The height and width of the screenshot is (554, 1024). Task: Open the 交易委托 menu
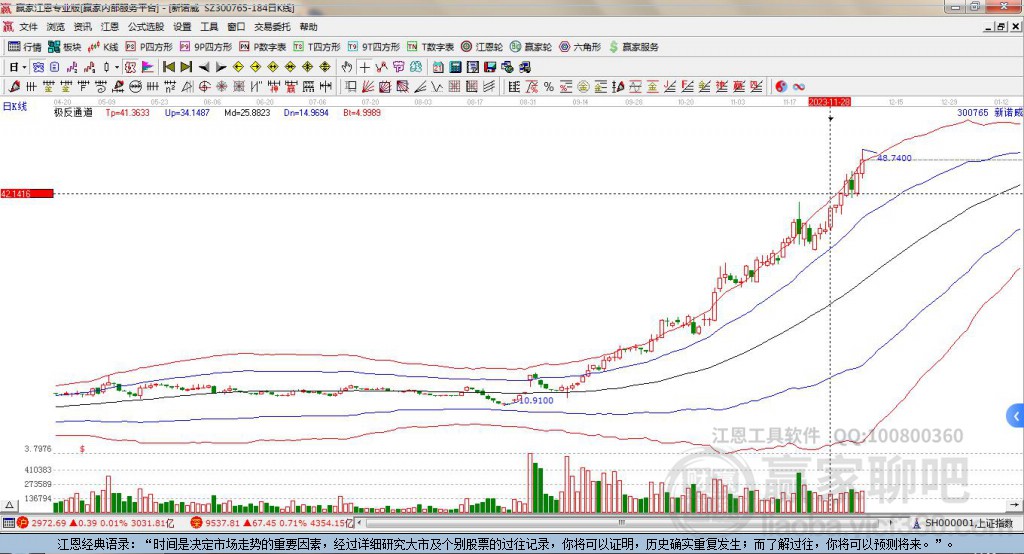tap(272, 27)
